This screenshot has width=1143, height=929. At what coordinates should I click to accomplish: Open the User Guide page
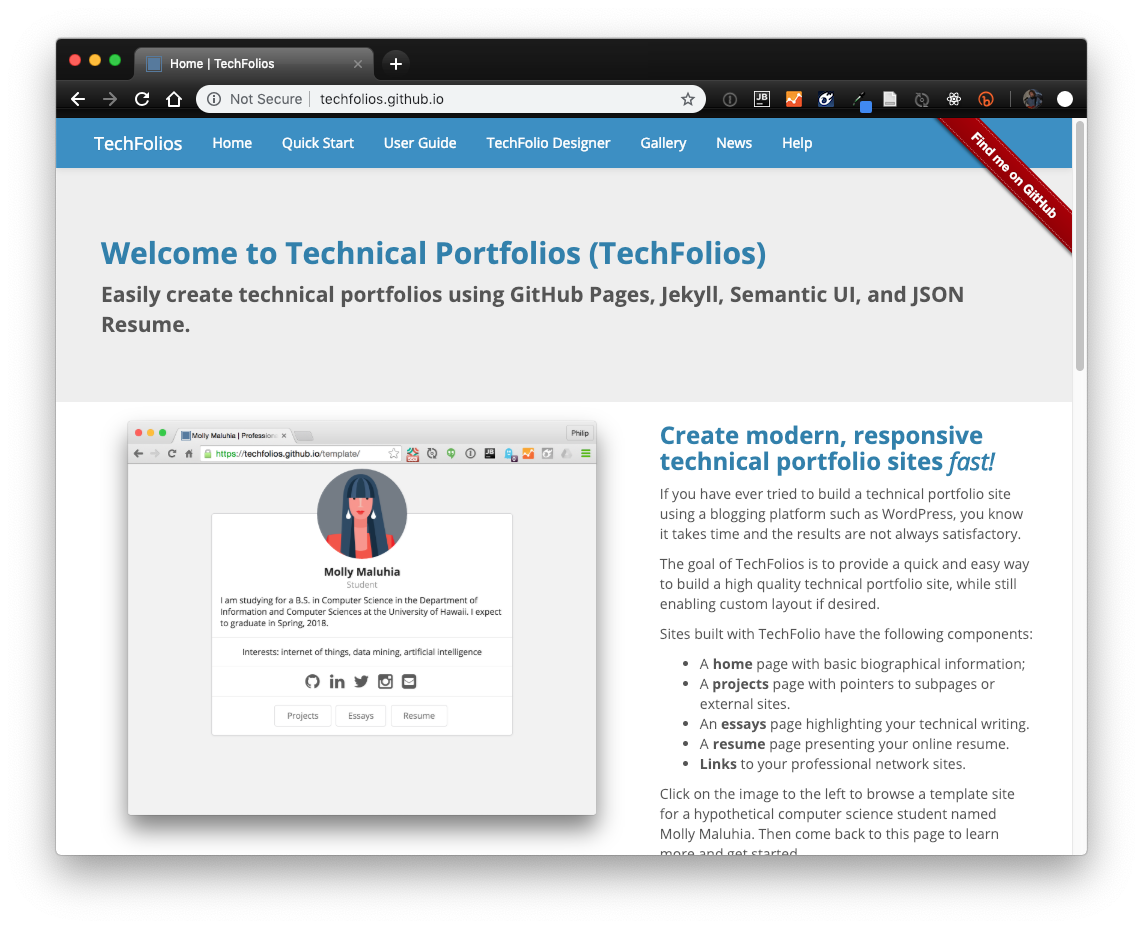tap(420, 143)
